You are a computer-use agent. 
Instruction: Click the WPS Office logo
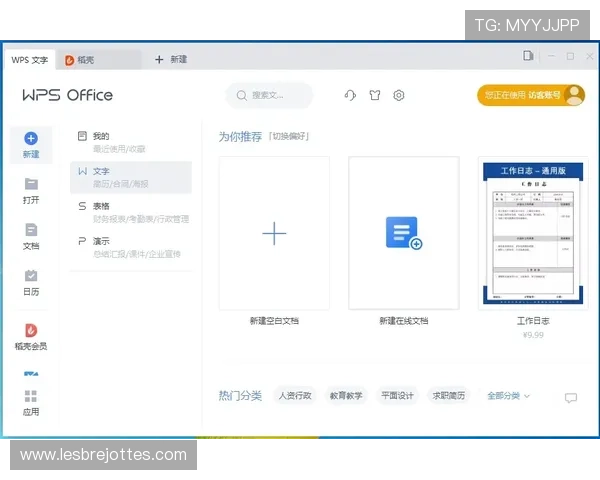pyautogui.click(x=68, y=95)
